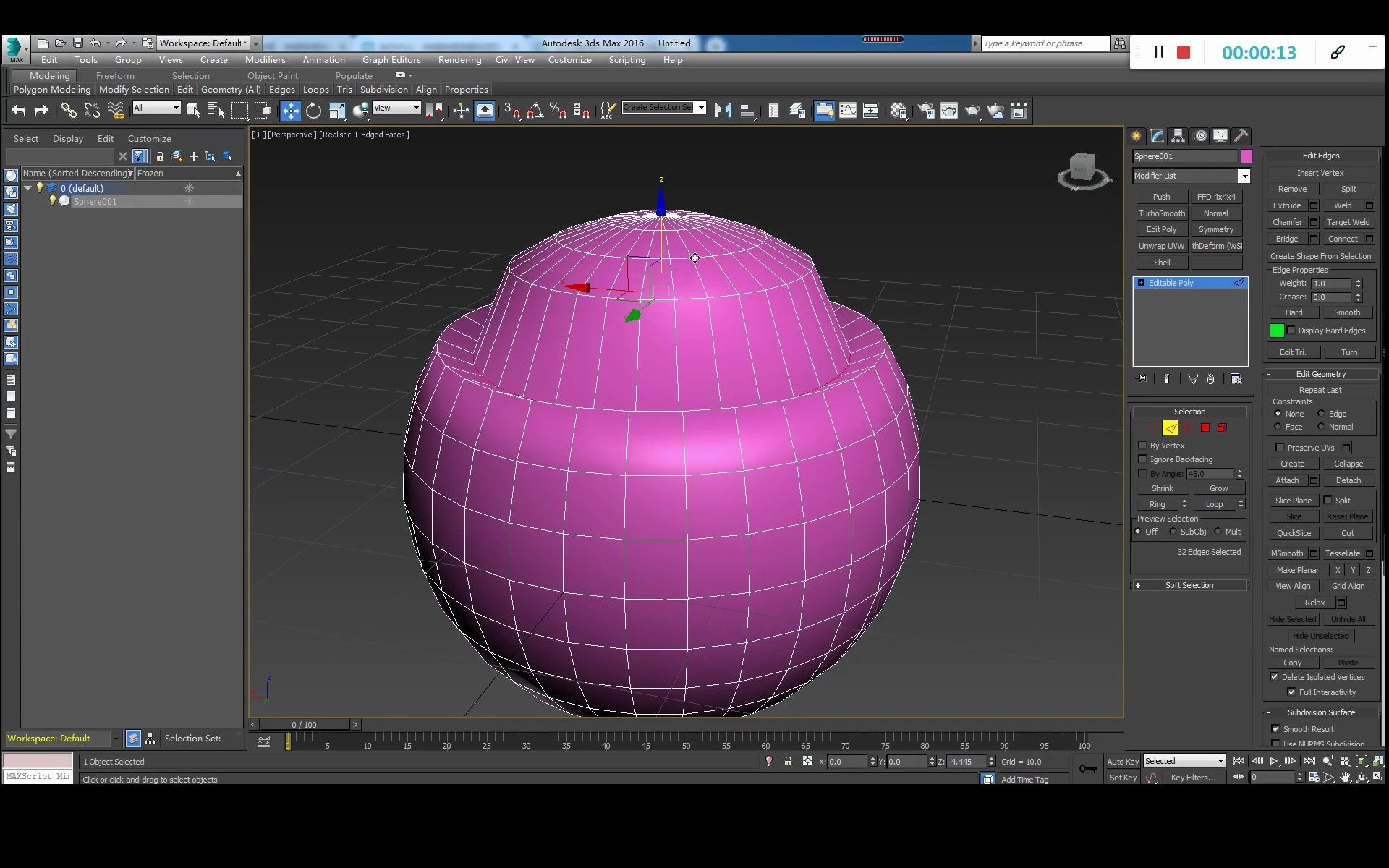Switch to the Freeform ribbon tab

115,75
